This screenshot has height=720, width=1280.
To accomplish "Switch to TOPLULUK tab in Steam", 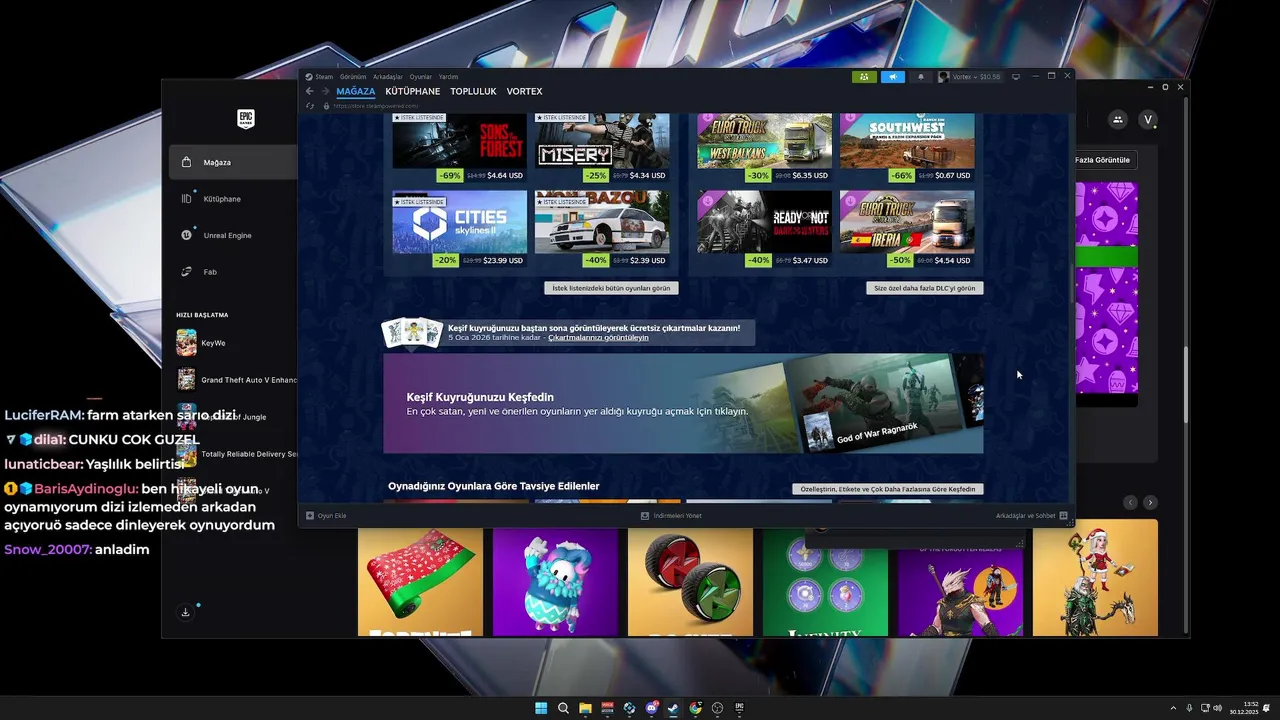I will click(473, 91).
